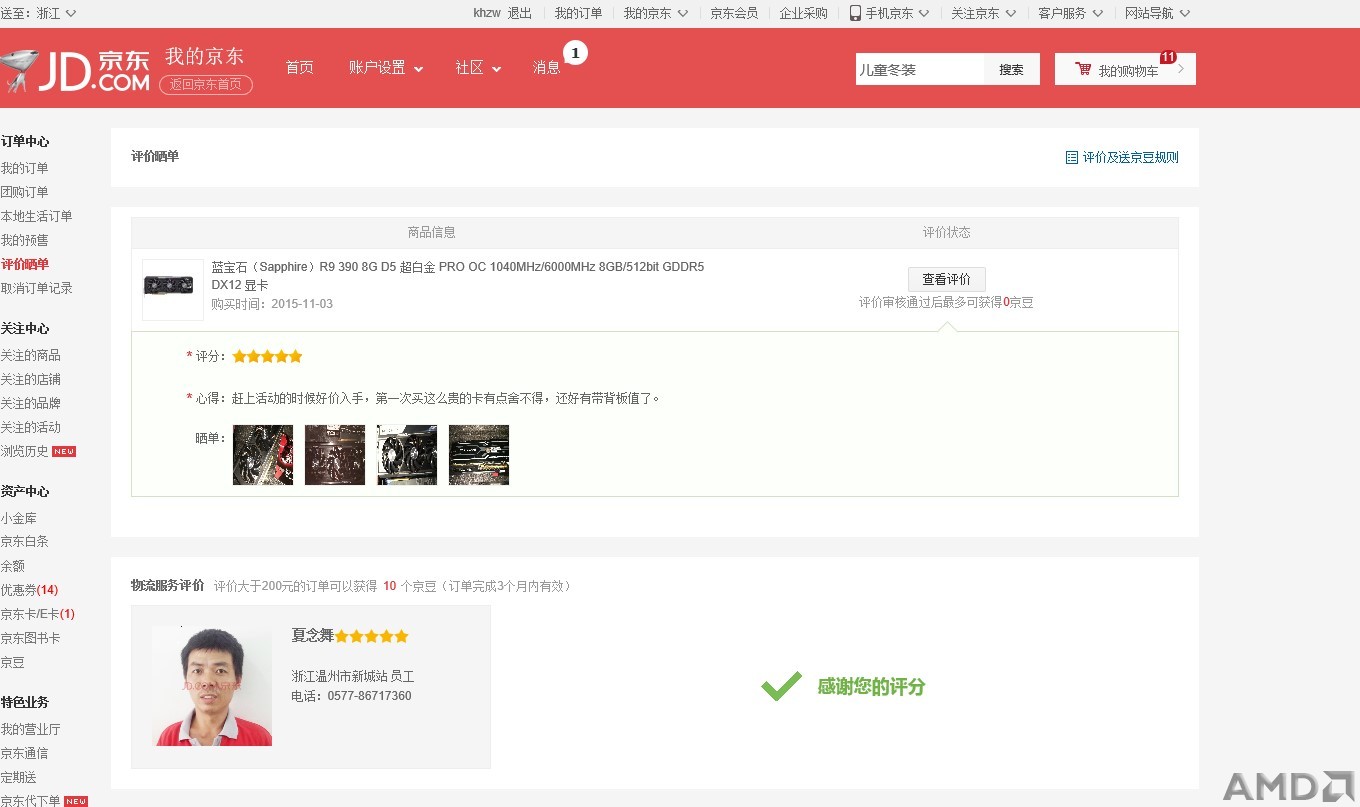Click the product thumbnail image
Image resolution: width=1360 pixels, height=807 pixels.
coord(173,290)
